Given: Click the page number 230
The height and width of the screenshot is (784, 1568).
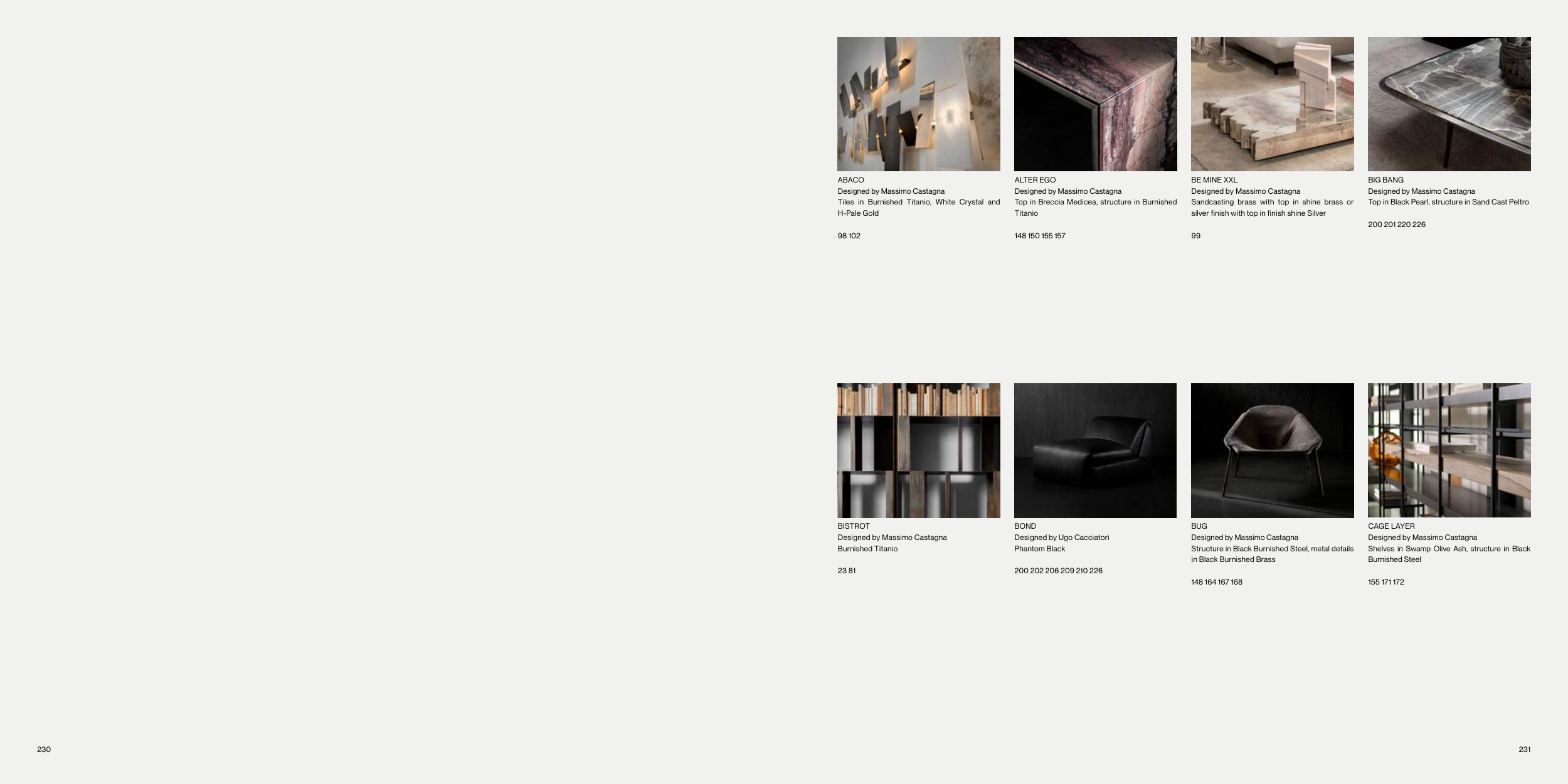Looking at the screenshot, I should [x=44, y=750].
